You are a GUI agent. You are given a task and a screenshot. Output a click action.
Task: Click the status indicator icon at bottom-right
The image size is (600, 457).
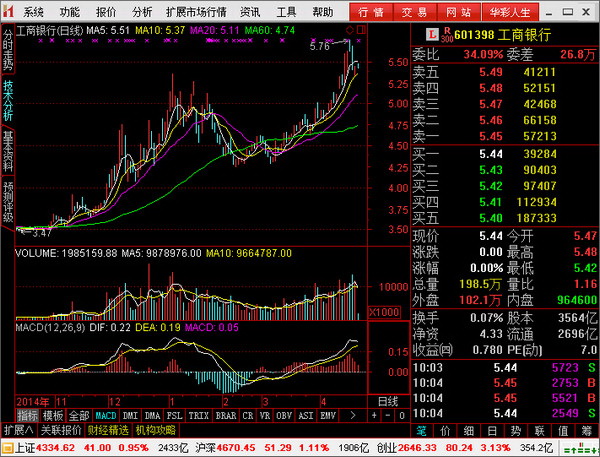pyautogui.click(x=580, y=448)
